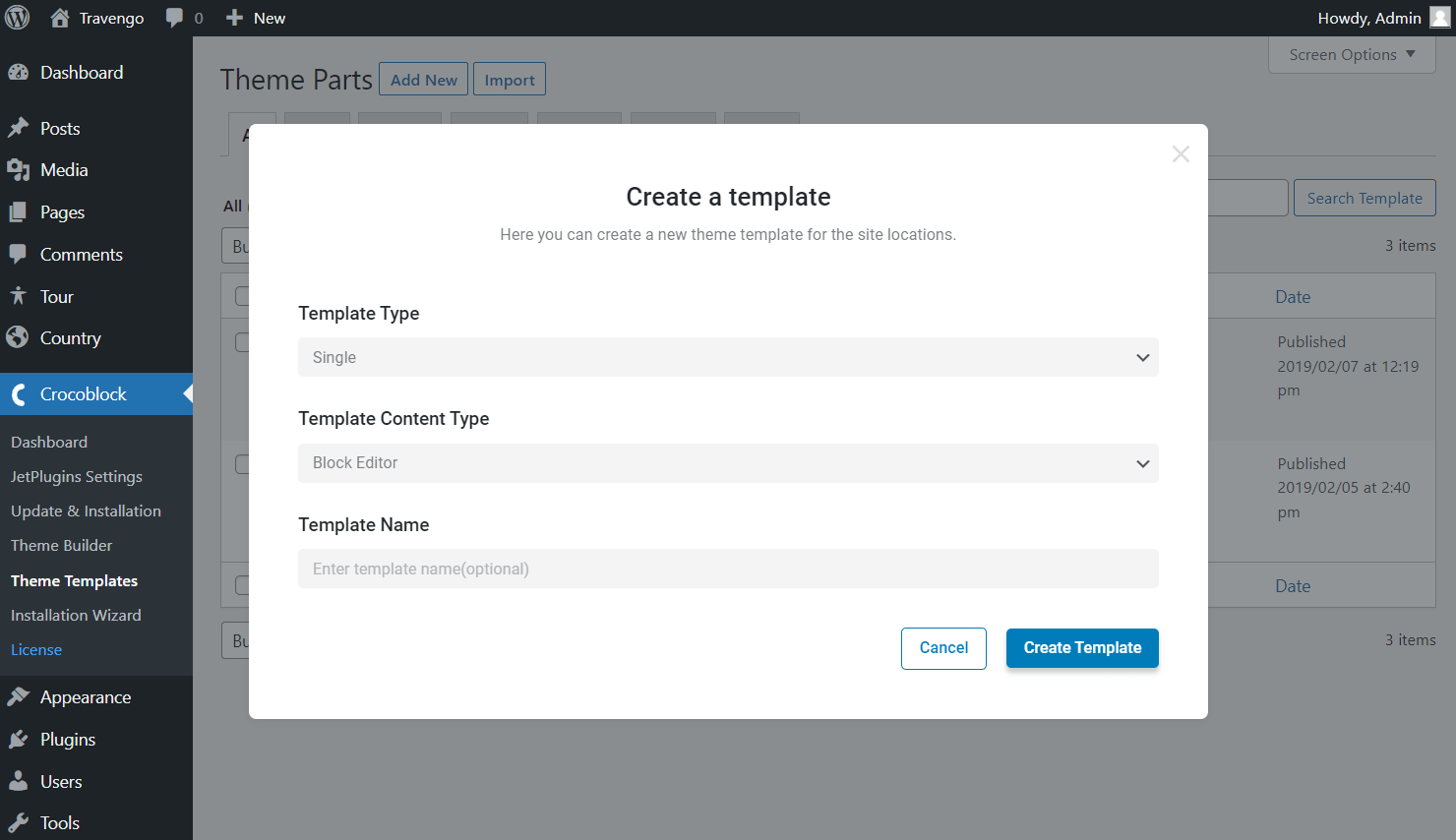Open the Country menu label
The width and height of the screenshot is (1456, 840).
[x=71, y=338]
